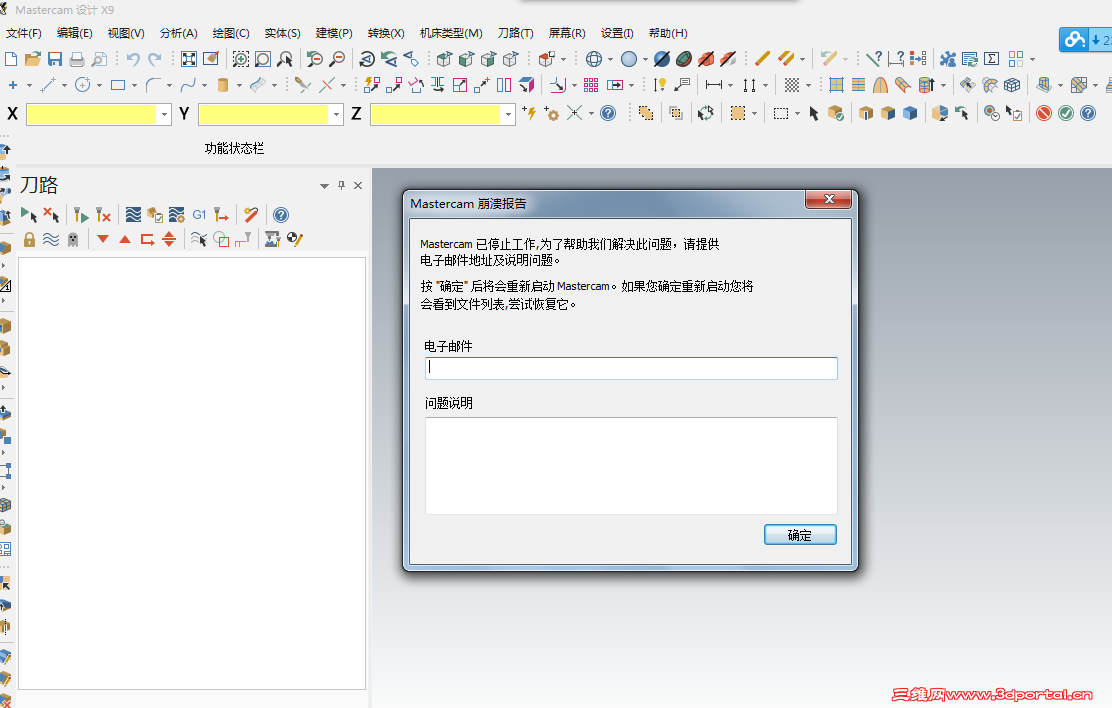The image size is (1112, 708).
Task: Open the X coordinate dropdown arrow
Action: click(x=165, y=114)
